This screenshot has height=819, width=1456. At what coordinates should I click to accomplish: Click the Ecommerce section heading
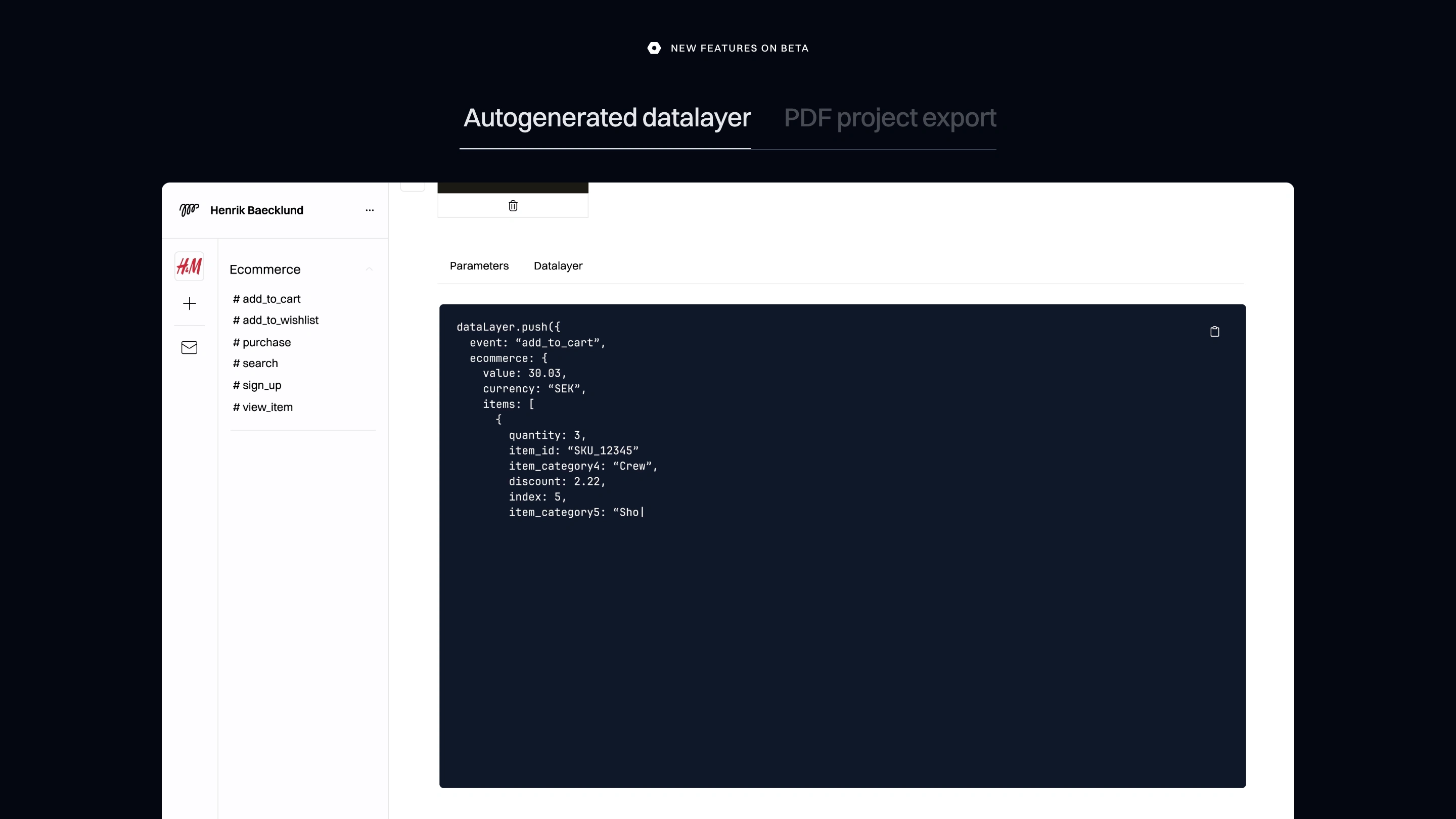coord(265,269)
